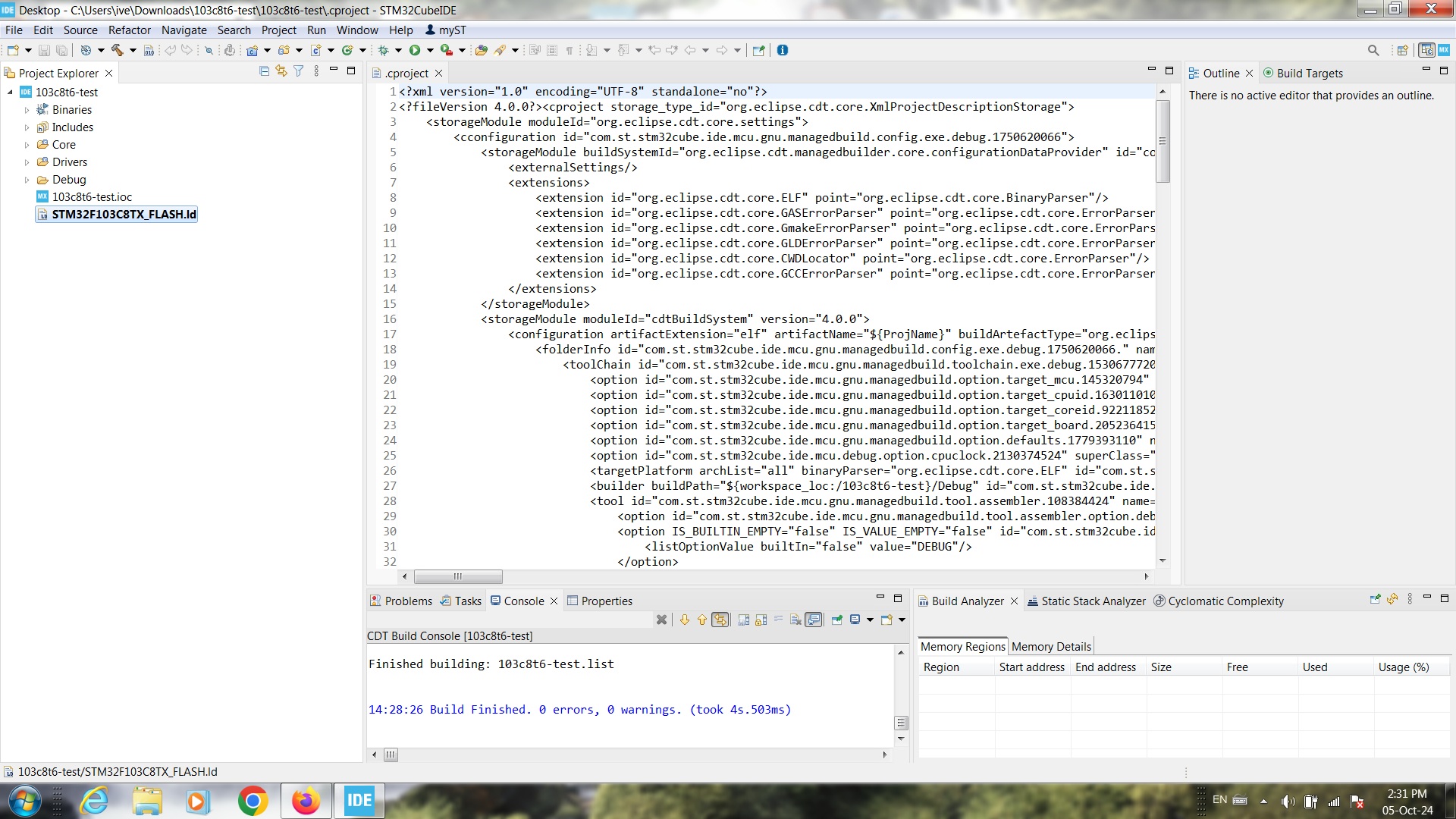Click the New file toolbar icon
The image size is (1456, 819).
(13, 50)
